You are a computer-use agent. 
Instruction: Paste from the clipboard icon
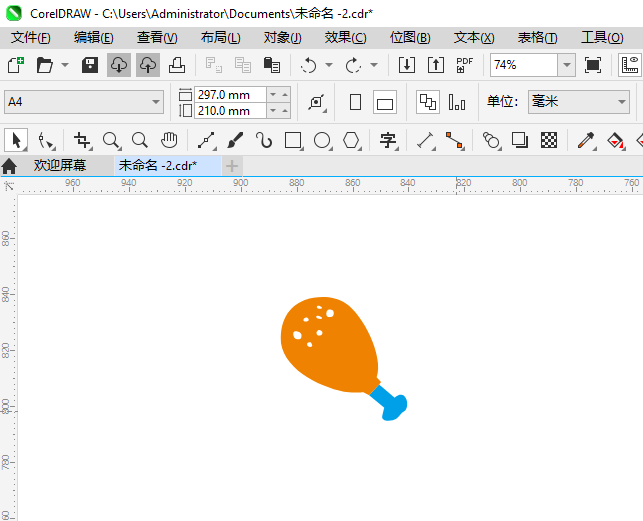point(271,65)
